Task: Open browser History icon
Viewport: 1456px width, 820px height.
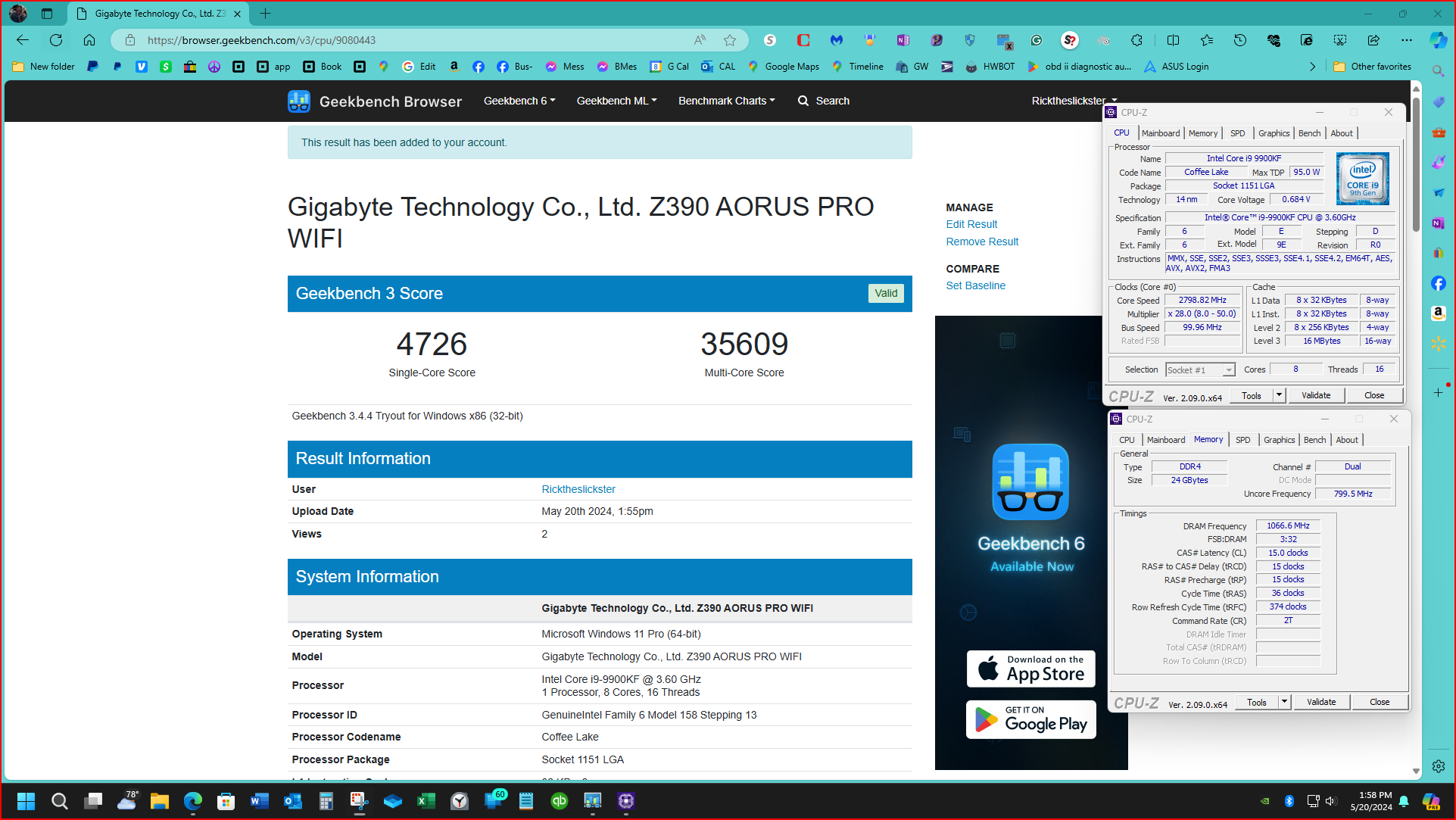Action: pos(1240,40)
